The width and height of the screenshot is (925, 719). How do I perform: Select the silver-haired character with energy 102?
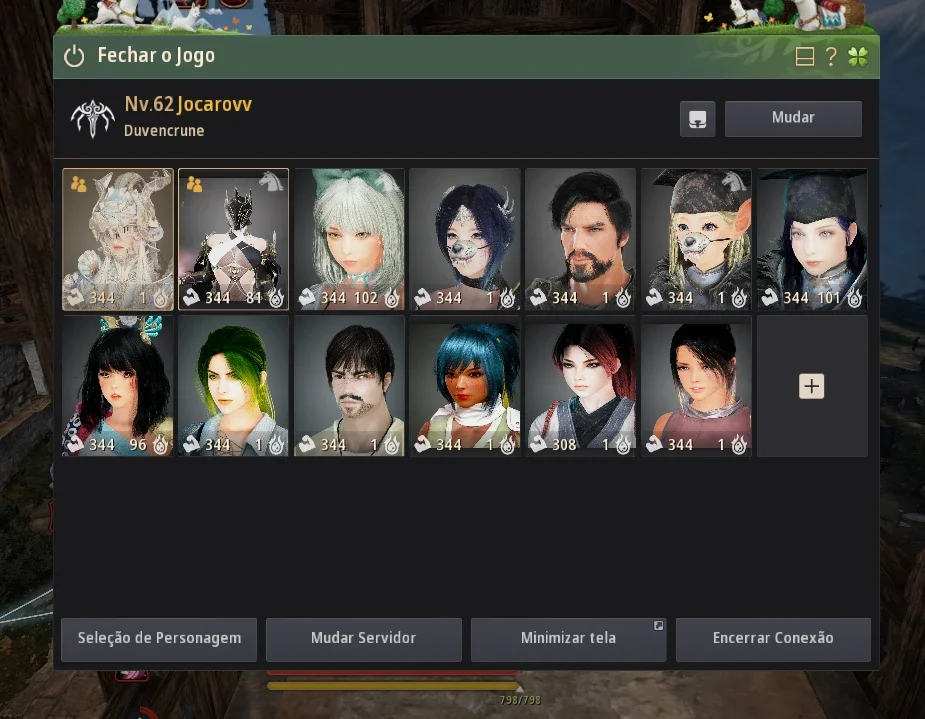click(349, 239)
